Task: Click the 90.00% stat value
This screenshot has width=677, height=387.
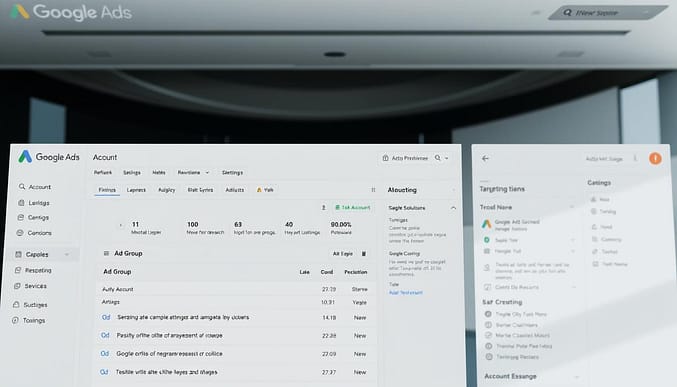Action: click(341, 225)
